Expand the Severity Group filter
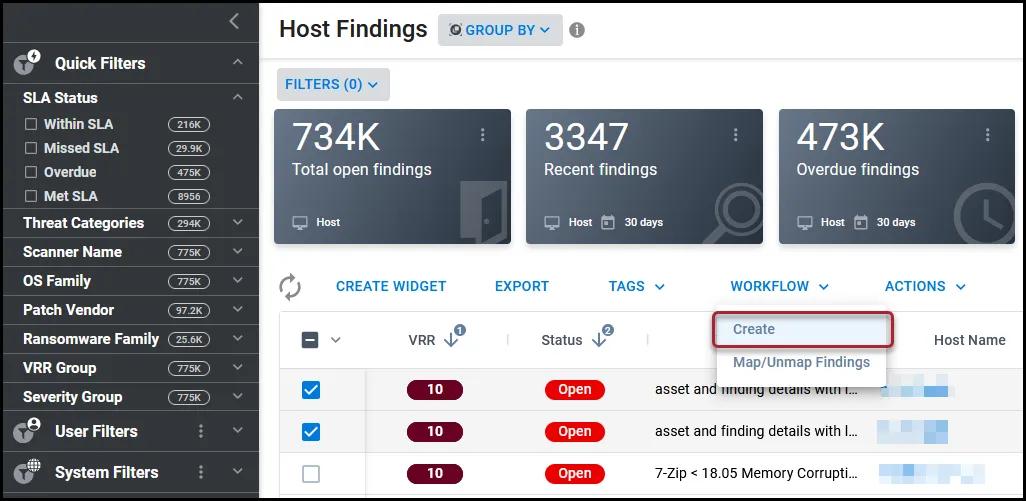Image resolution: width=1026 pixels, height=501 pixels. pyautogui.click(x=238, y=396)
